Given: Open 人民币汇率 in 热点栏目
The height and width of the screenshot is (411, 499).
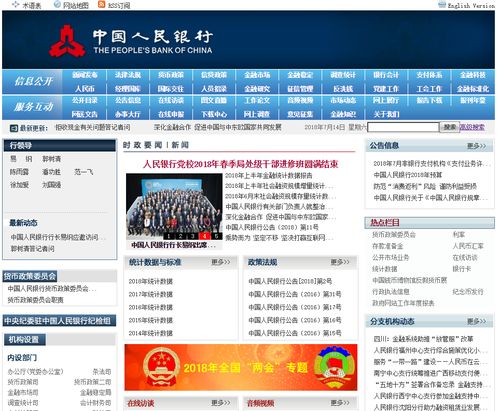Looking at the screenshot, I should tap(468, 246).
